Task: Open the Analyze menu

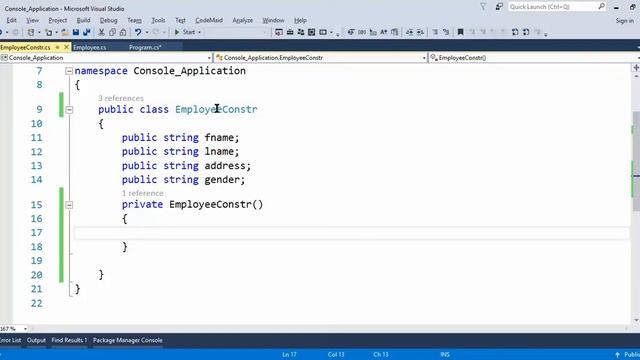Action: coord(242,20)
